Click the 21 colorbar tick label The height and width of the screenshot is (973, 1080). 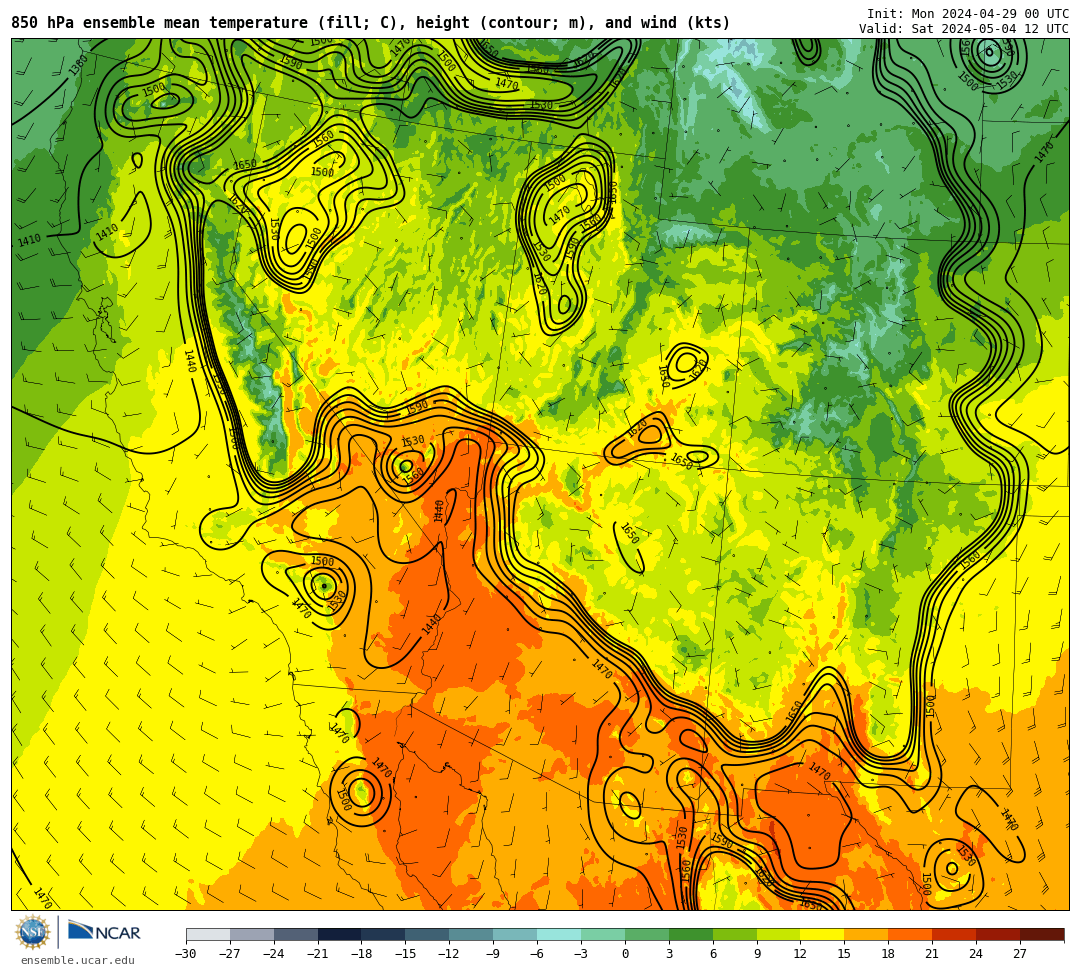click(x=933, y=954)
